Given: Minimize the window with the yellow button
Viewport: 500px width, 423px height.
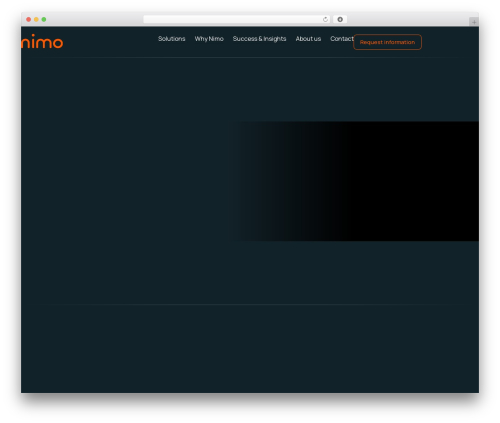Looking at the screenshot, I should tap(36, 19).
